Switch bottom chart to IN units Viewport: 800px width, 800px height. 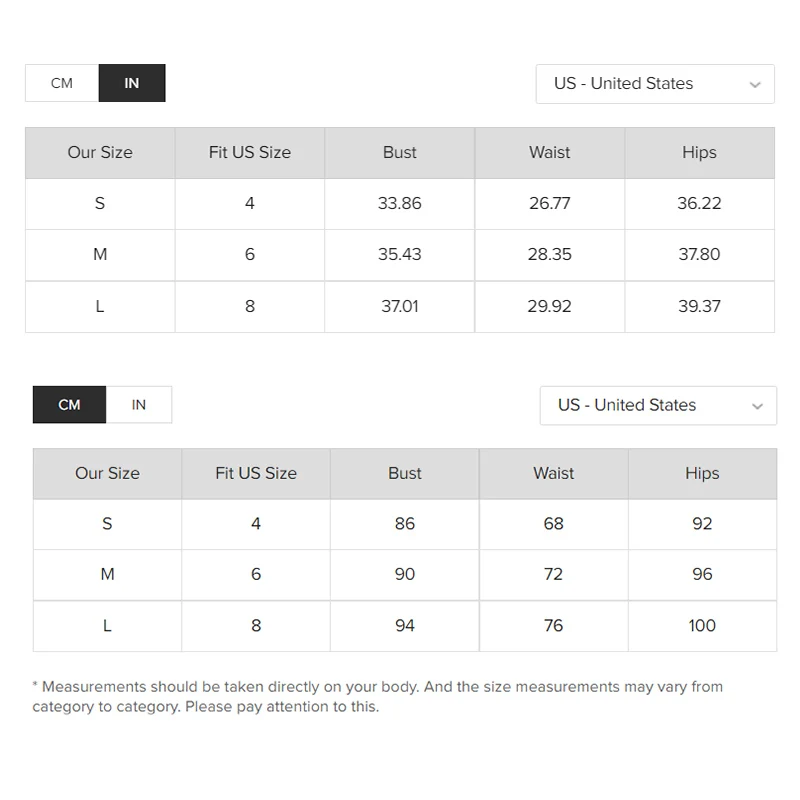(139, 405)
